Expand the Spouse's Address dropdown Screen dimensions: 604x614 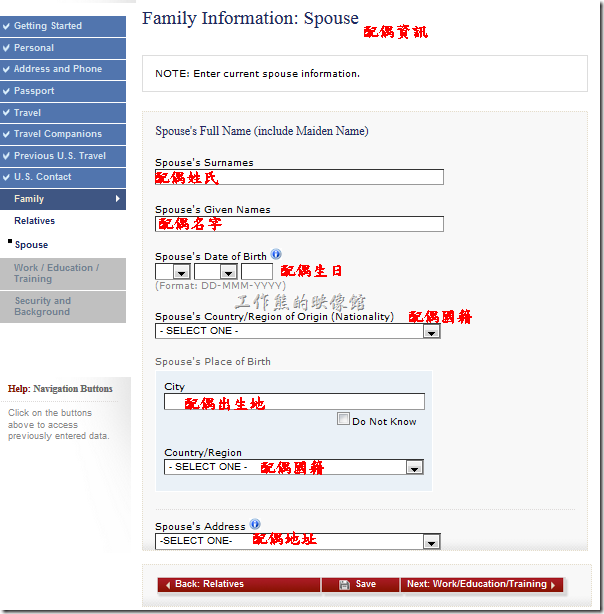(298, 541)
